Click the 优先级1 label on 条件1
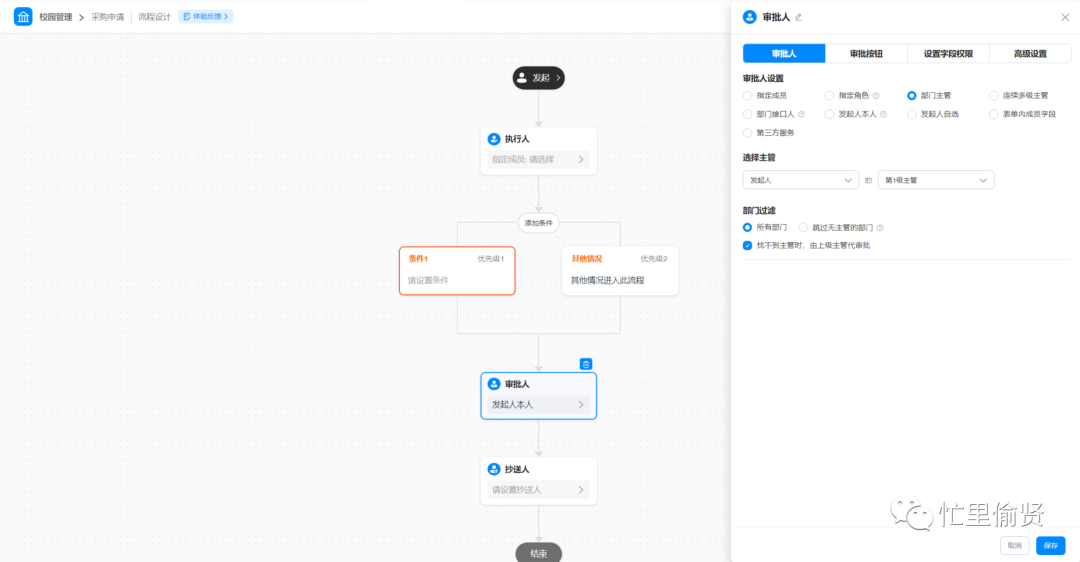 pos(490,259)
